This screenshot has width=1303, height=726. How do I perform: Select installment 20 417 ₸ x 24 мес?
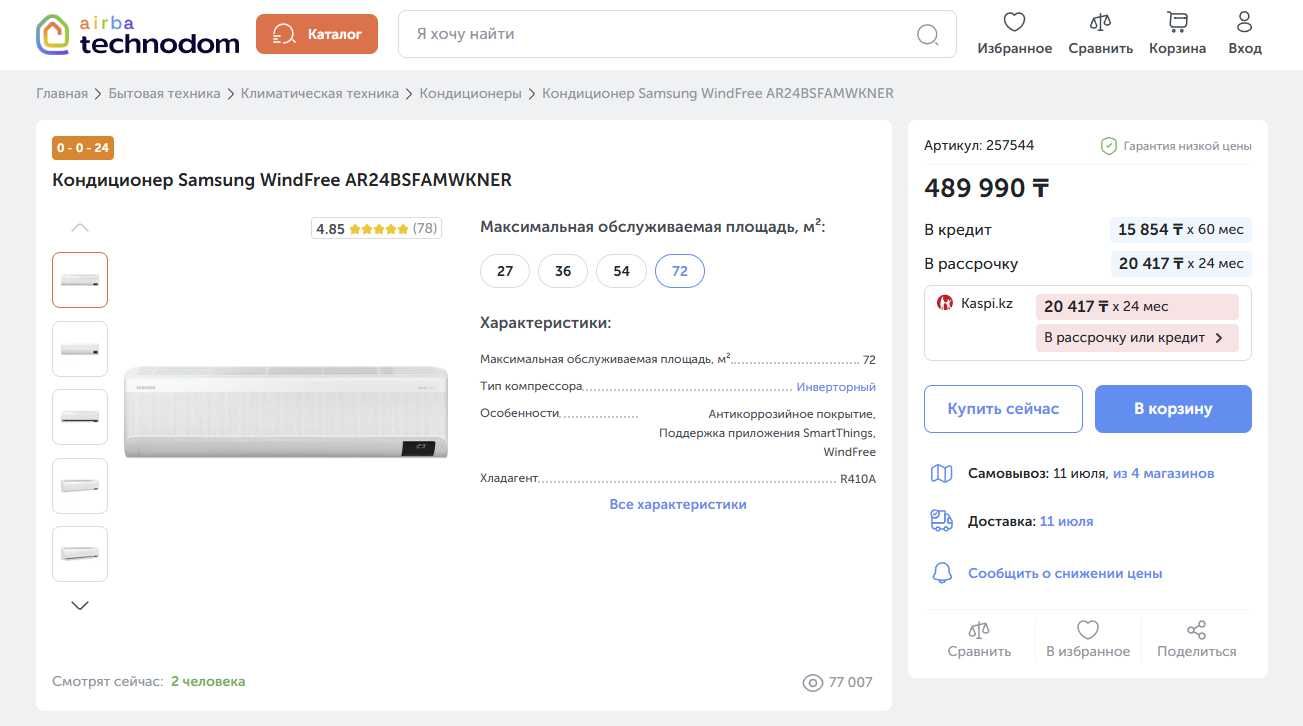(1181, 264)
